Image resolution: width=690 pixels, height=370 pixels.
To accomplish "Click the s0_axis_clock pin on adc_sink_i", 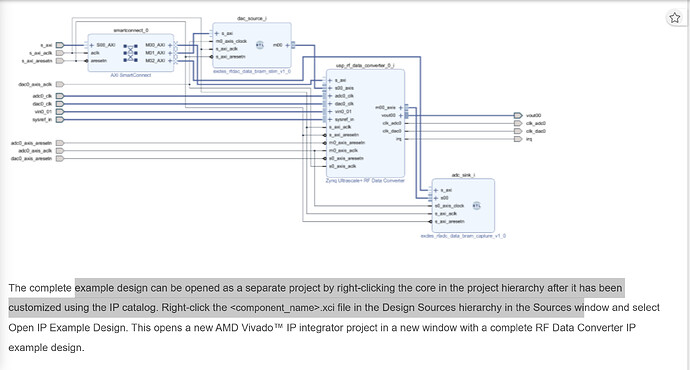I will [449, 206].
